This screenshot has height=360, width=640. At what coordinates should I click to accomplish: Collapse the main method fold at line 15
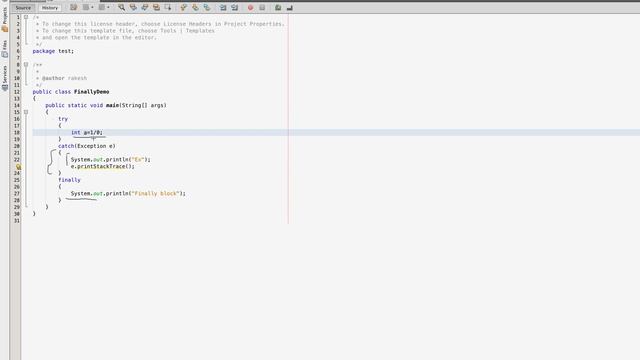click(26, 112)
